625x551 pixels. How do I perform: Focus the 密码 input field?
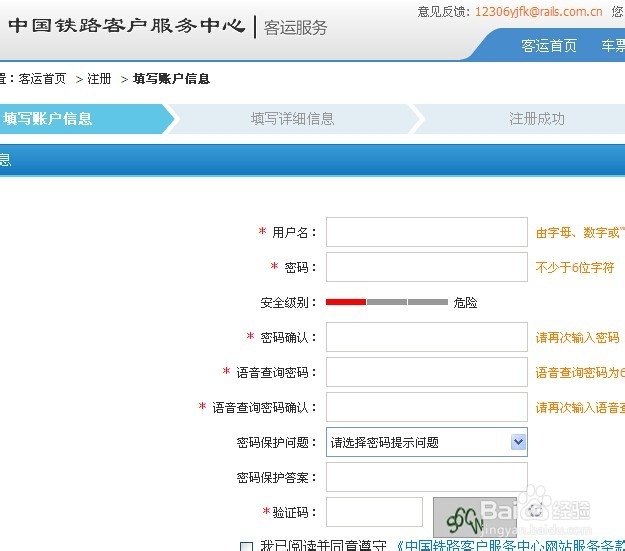click(x=426, y=267)
